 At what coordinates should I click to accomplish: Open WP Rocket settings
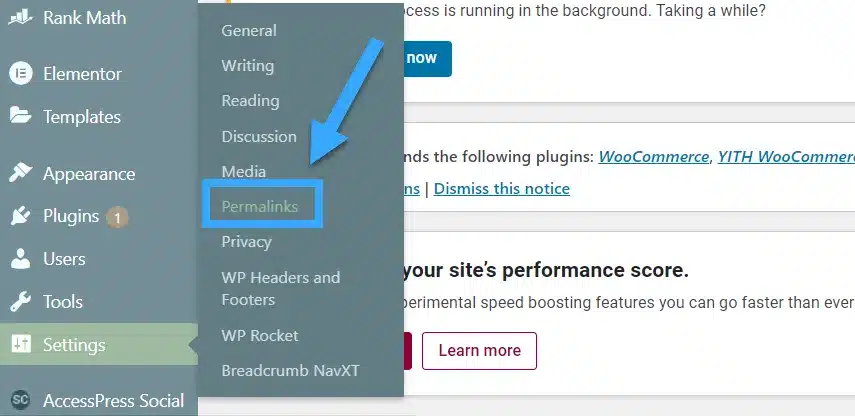coord(260,335)
